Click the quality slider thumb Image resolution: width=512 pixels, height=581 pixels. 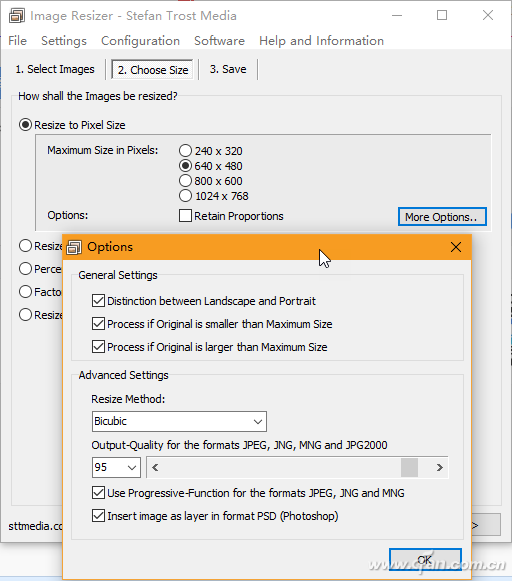(x=409, y=467)
